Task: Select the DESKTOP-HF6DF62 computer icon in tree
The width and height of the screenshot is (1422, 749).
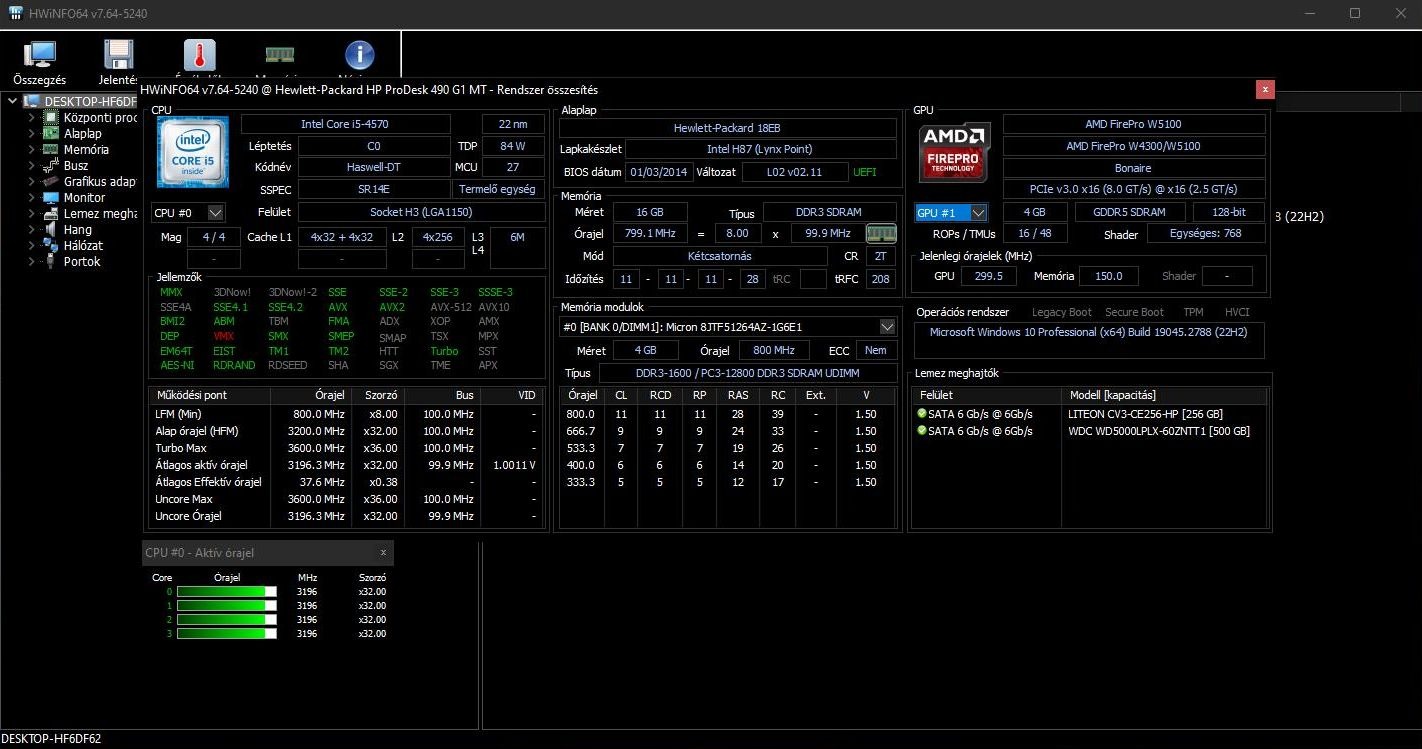Action: 32,101
